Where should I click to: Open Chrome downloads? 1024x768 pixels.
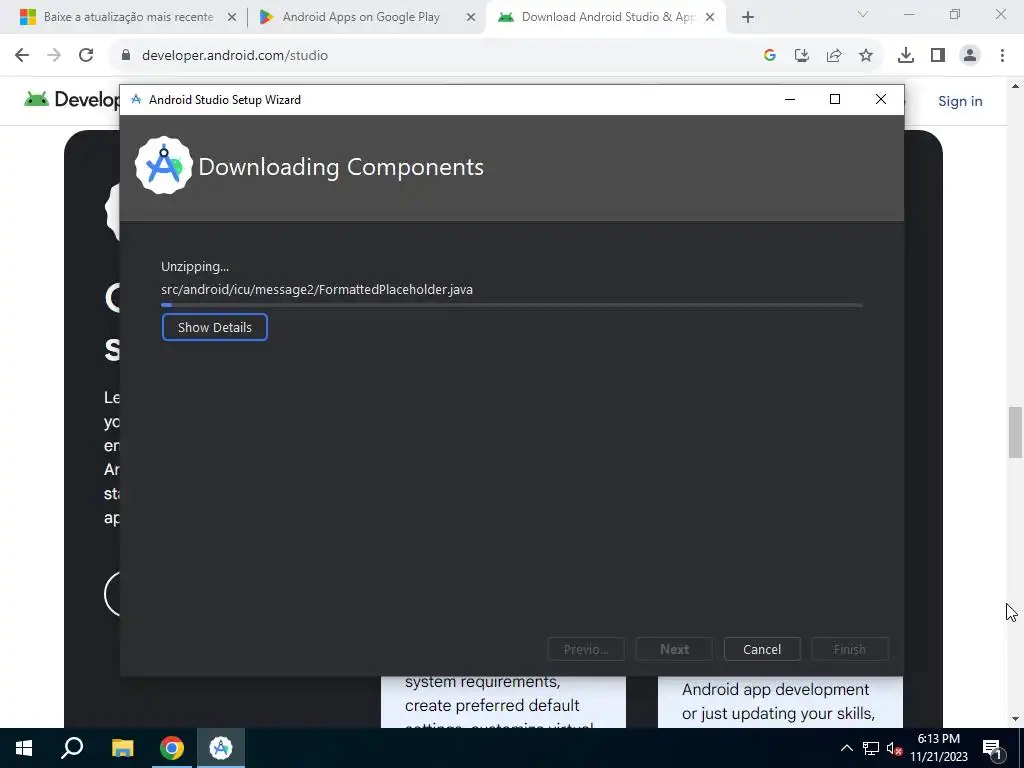[x=905, y=56]
